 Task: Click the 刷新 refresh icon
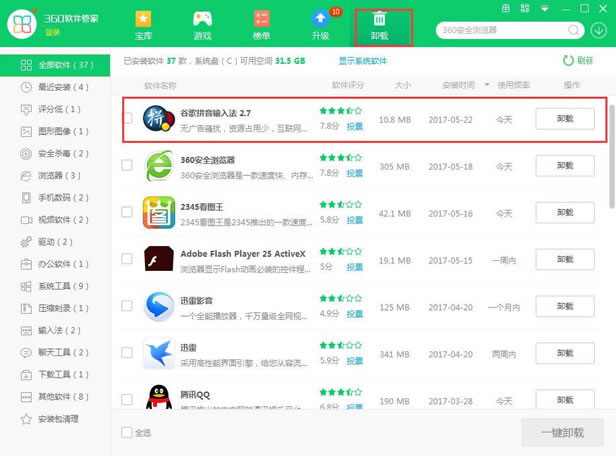[569, 61]
